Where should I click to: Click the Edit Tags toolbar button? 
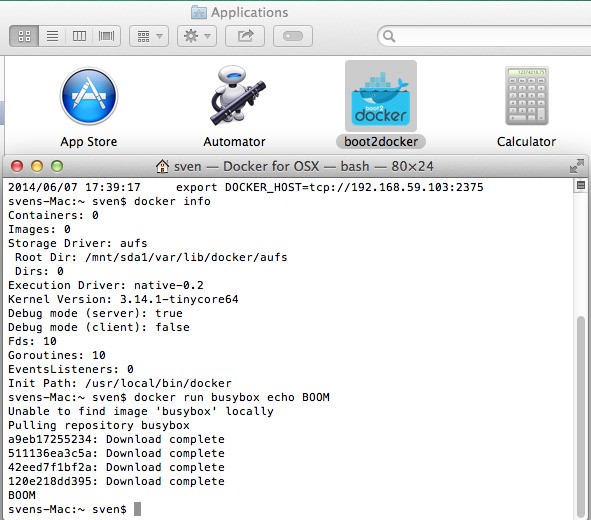click(293, 36)
